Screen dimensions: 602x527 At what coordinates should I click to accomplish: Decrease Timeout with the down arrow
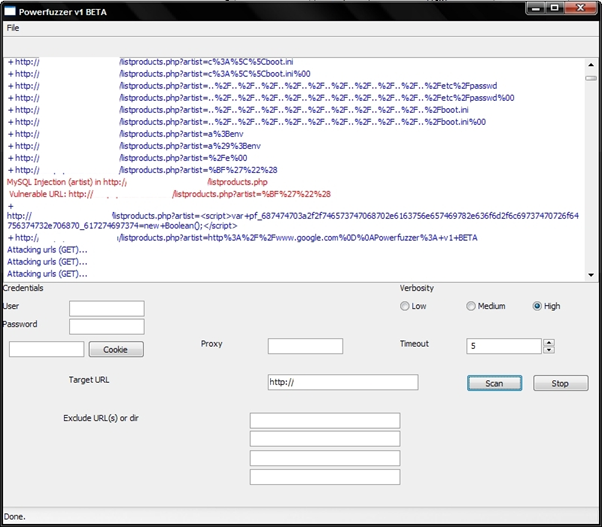coord(548,350)
